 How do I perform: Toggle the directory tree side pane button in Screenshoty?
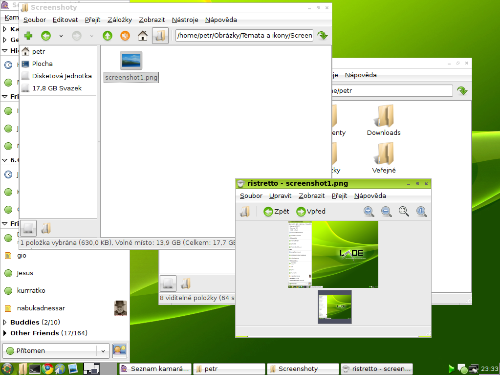(46, 228)
